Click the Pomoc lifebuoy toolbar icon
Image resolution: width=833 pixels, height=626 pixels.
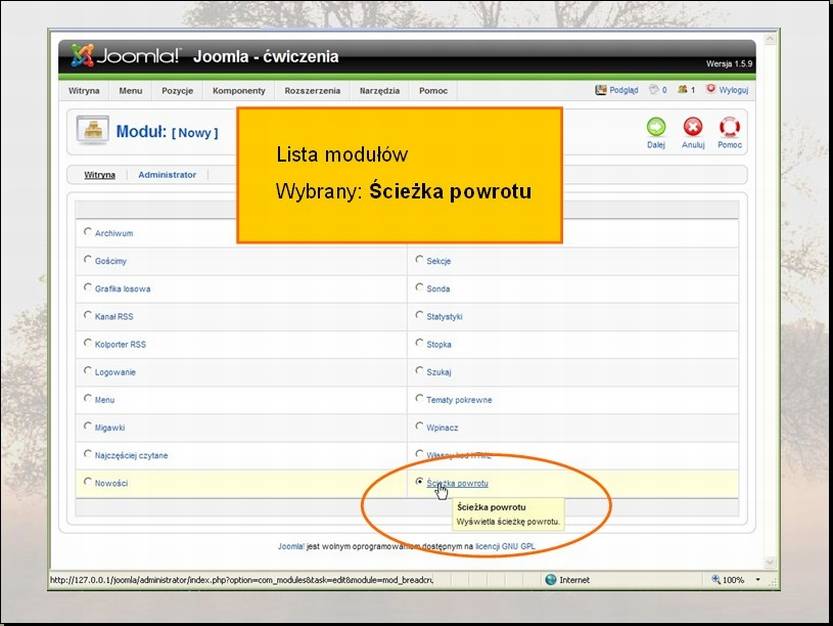(729, 127)
